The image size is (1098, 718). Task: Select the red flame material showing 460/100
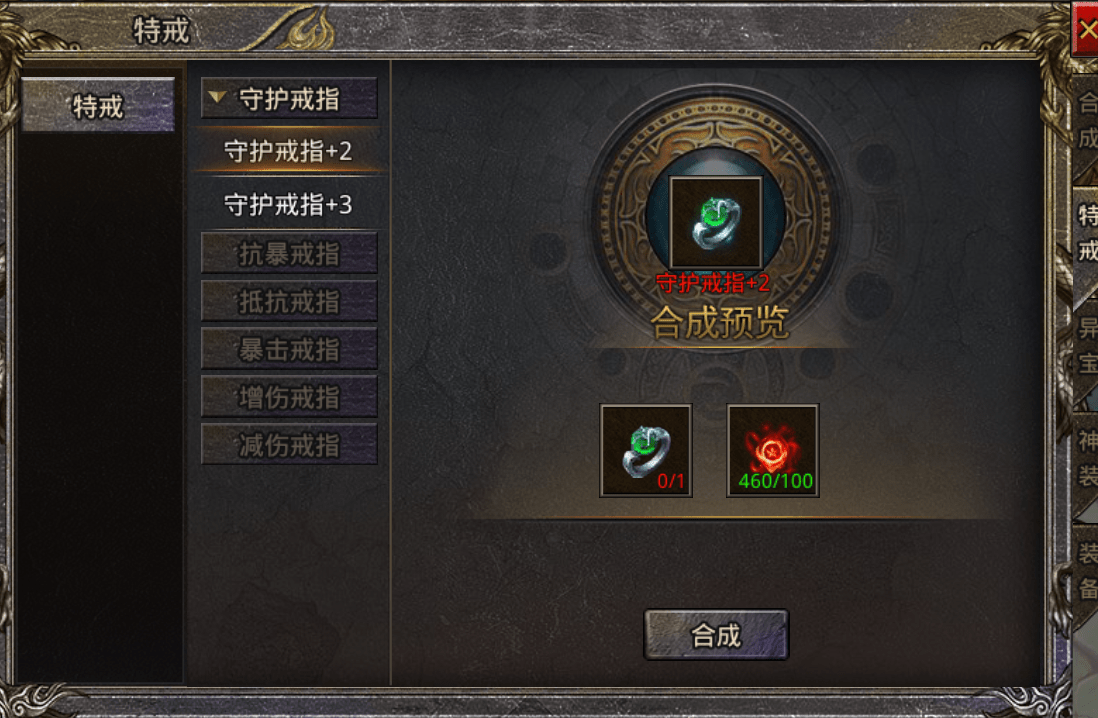[x=772, y=450]
